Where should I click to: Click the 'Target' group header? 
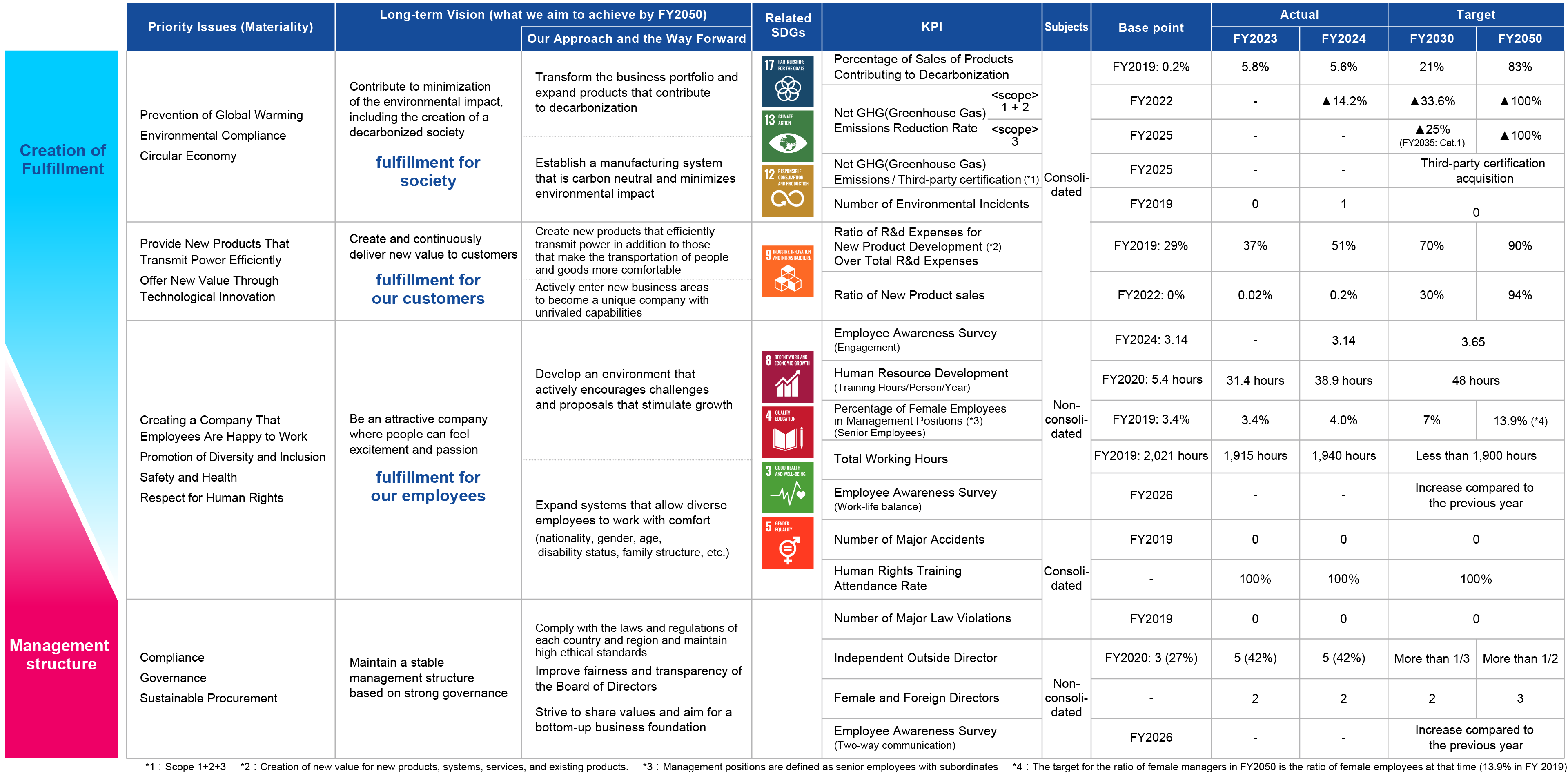pyautogui.click(x=1475, y=15)
